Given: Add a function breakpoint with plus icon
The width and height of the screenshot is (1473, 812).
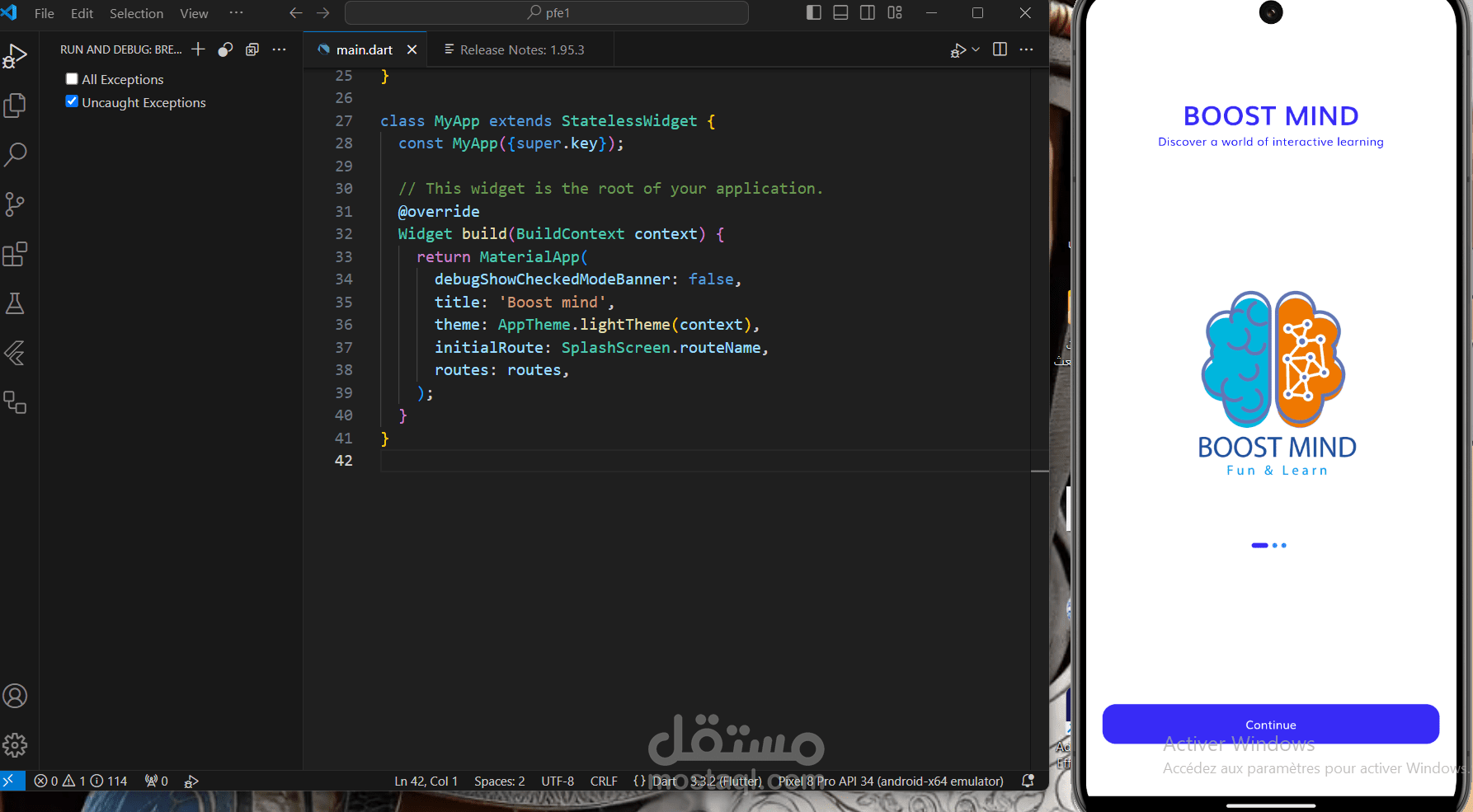Looking at the screenshot, I should [198, 49].
